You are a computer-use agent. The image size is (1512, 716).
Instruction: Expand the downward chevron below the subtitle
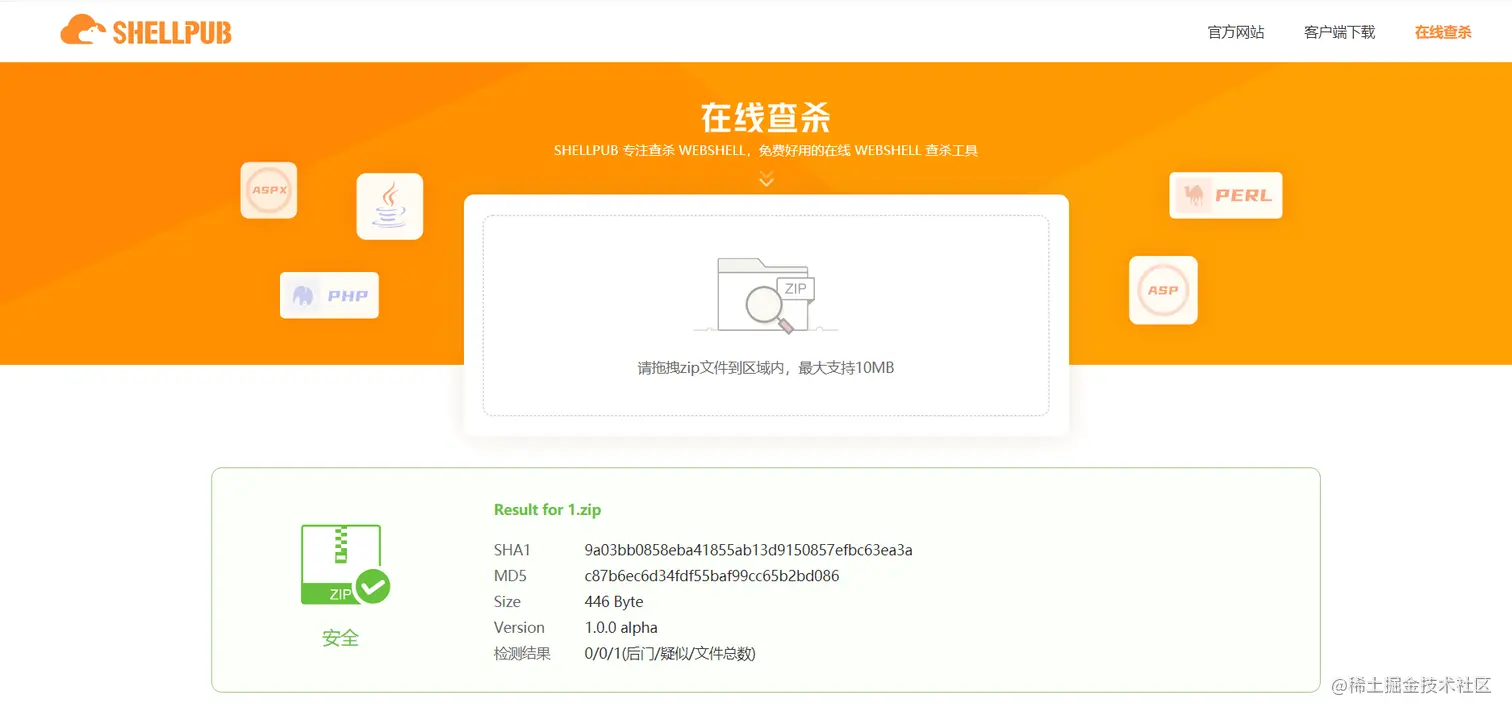click(766, 178)
